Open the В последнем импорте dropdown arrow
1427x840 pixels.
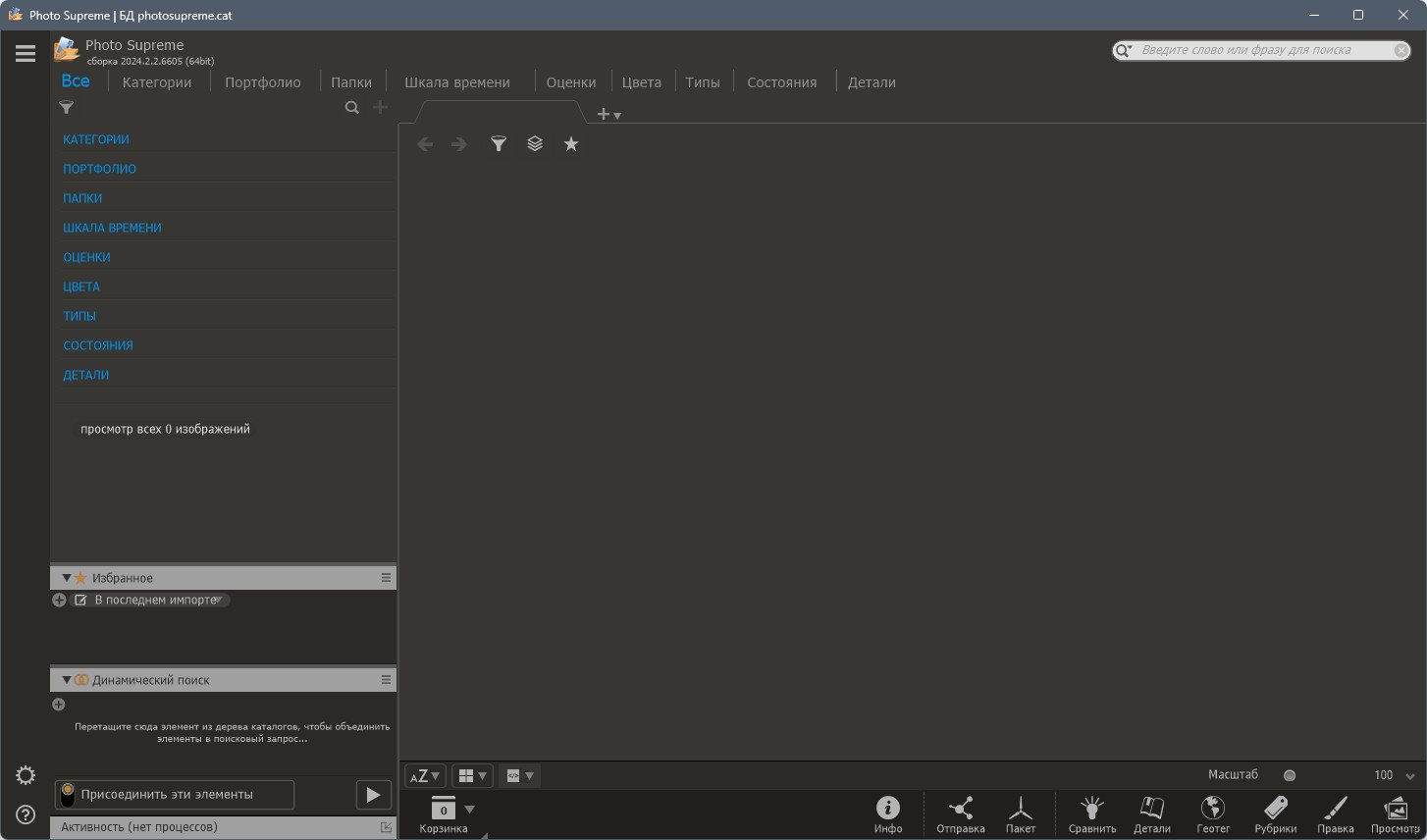click(x=219, y=600)
